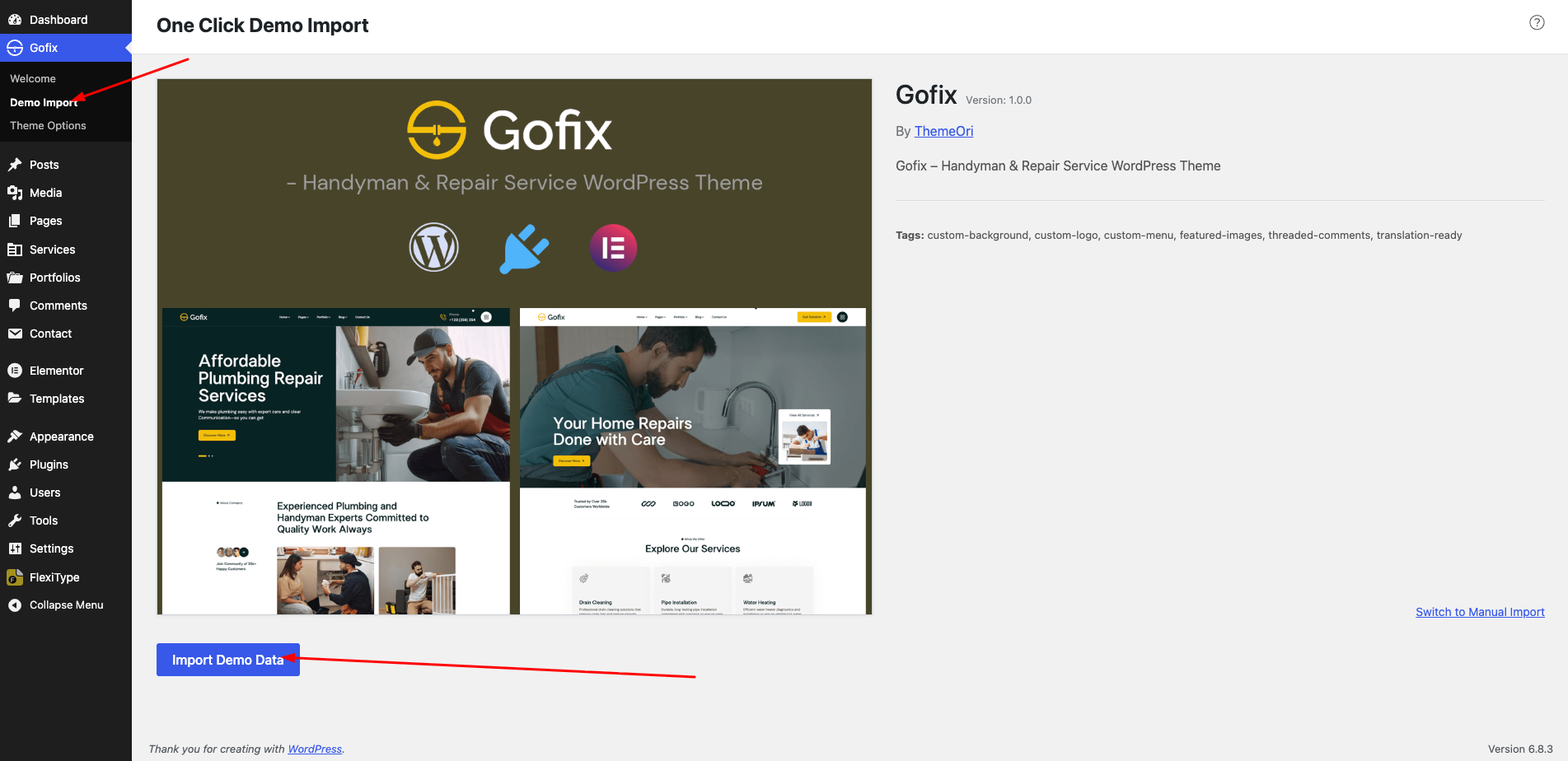This screenshot has width=1568, height=761.
Task: Click the Gofix theme preview image
Action: [x=514, y=347]
